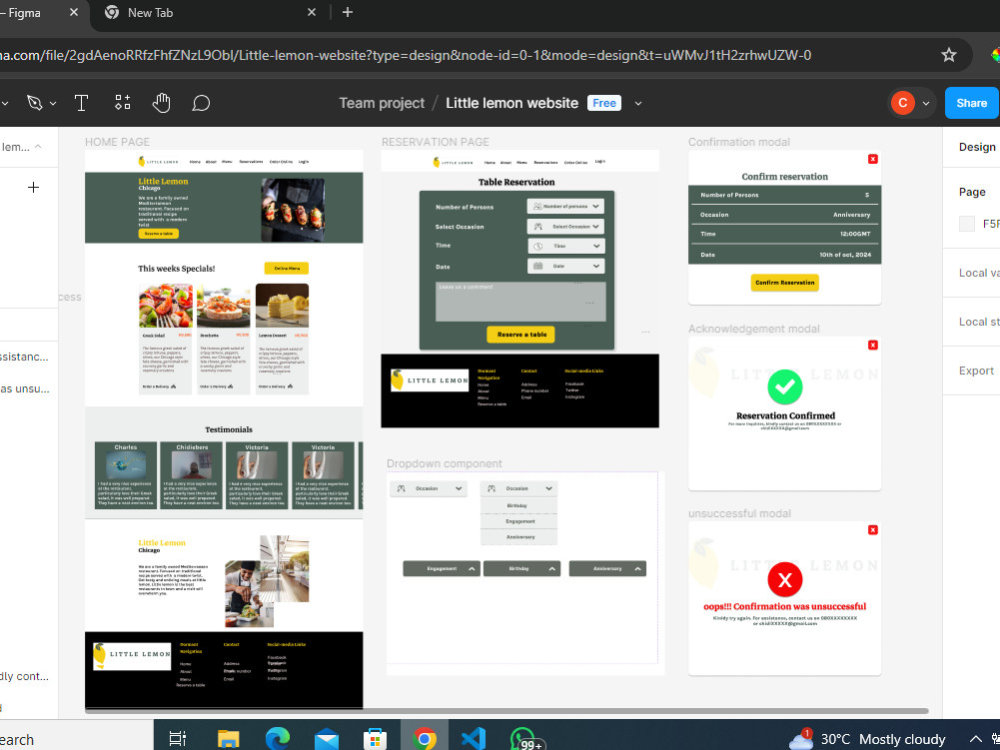Select the Hand tool
1000x750 pixels.
(x=161, y=103)
